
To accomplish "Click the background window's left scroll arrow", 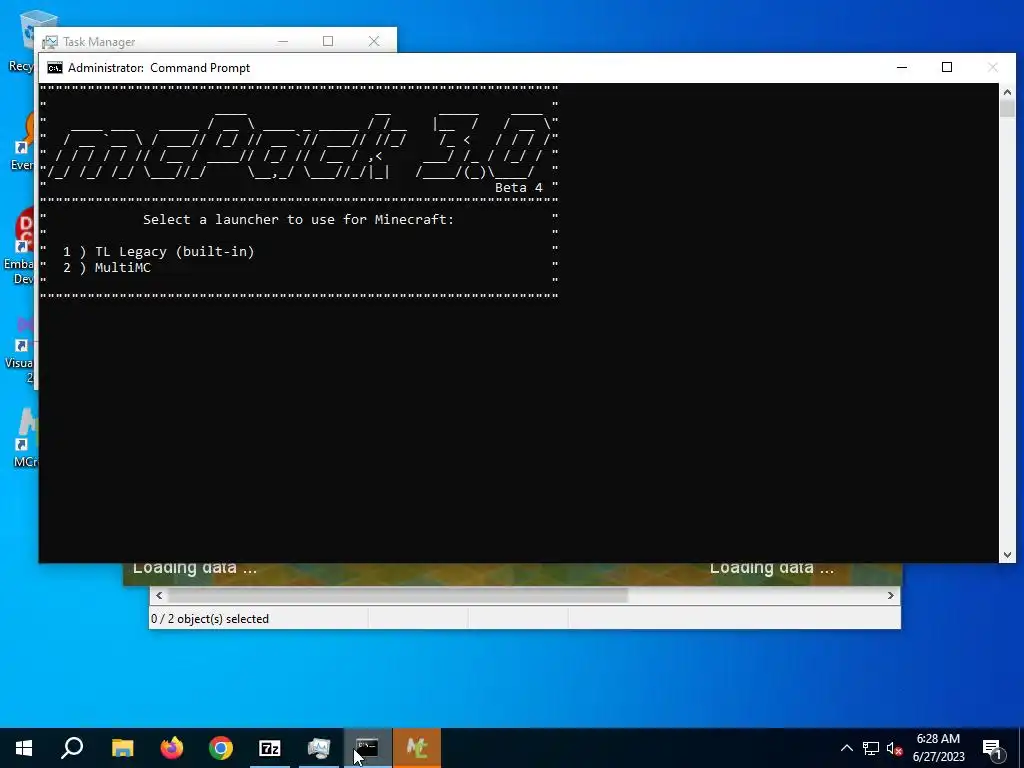I will pos(159,596).
